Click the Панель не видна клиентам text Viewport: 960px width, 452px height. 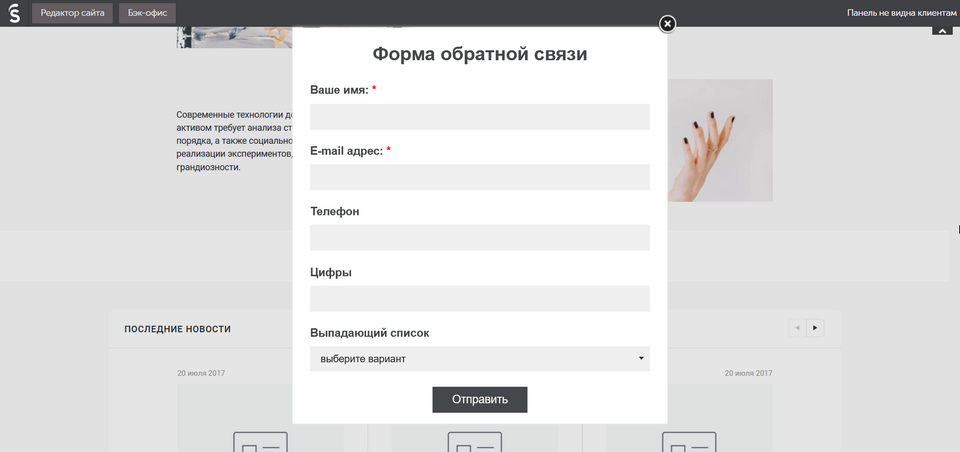(902, 13)
